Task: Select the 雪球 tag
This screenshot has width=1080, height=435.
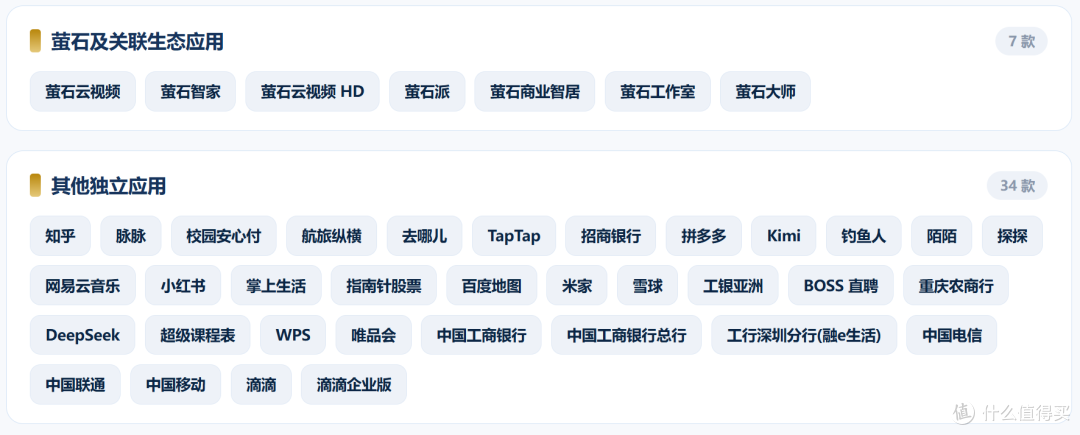Action: [647, 286]
